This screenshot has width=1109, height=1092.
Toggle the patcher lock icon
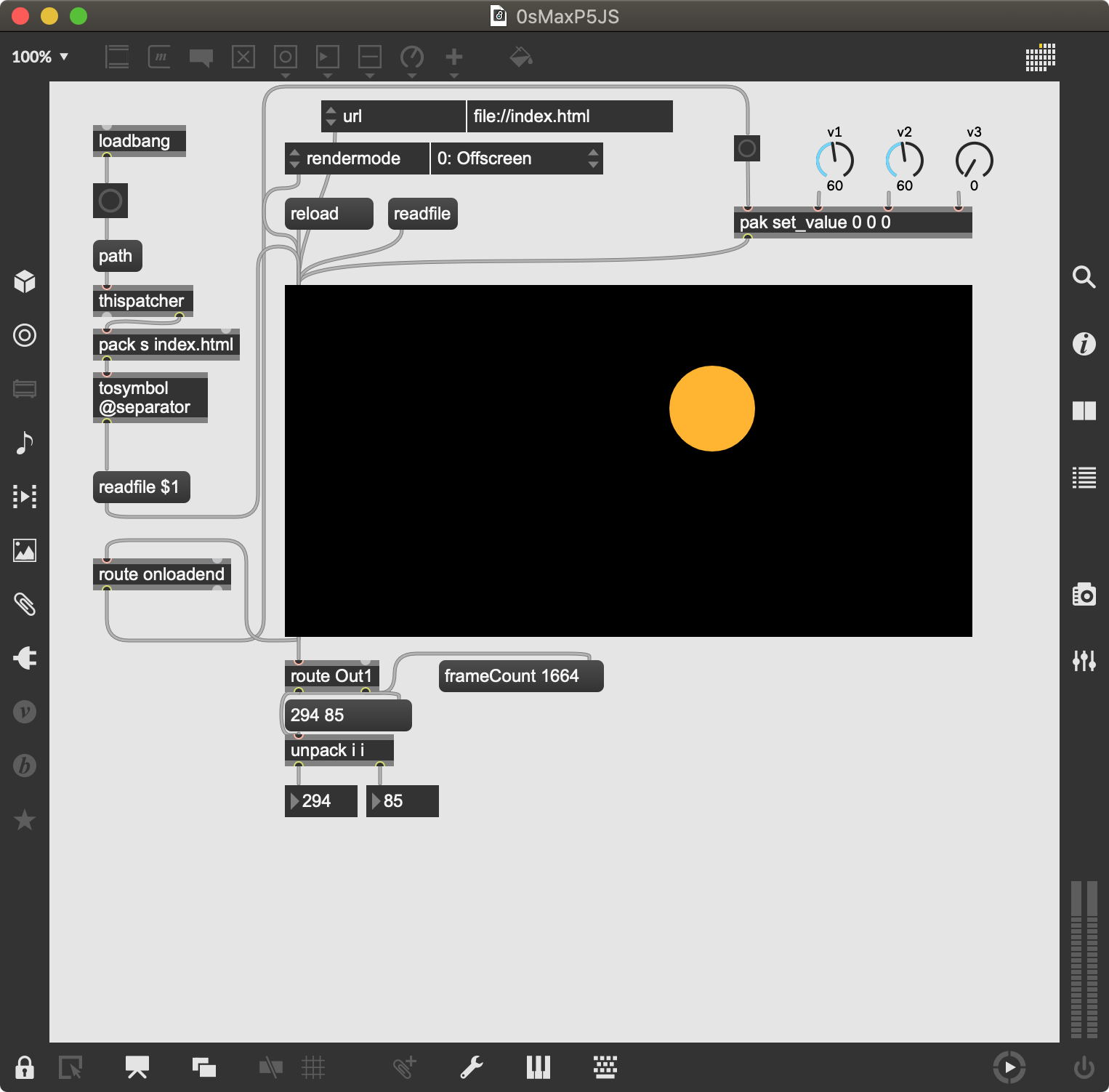(x=25, y=1067)
